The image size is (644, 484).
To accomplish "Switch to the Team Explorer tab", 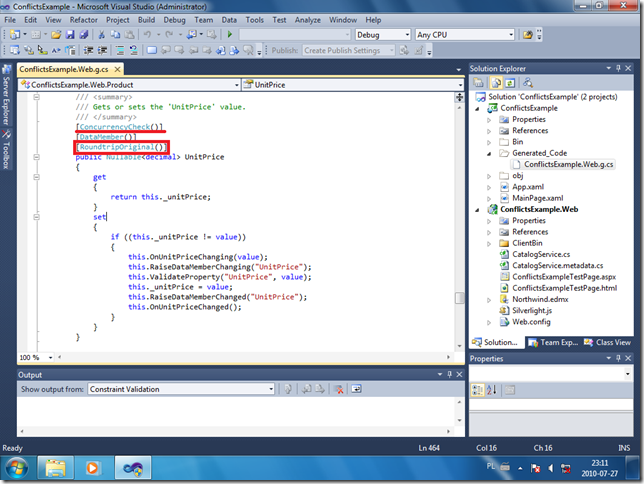I will (x=553, y=342).
